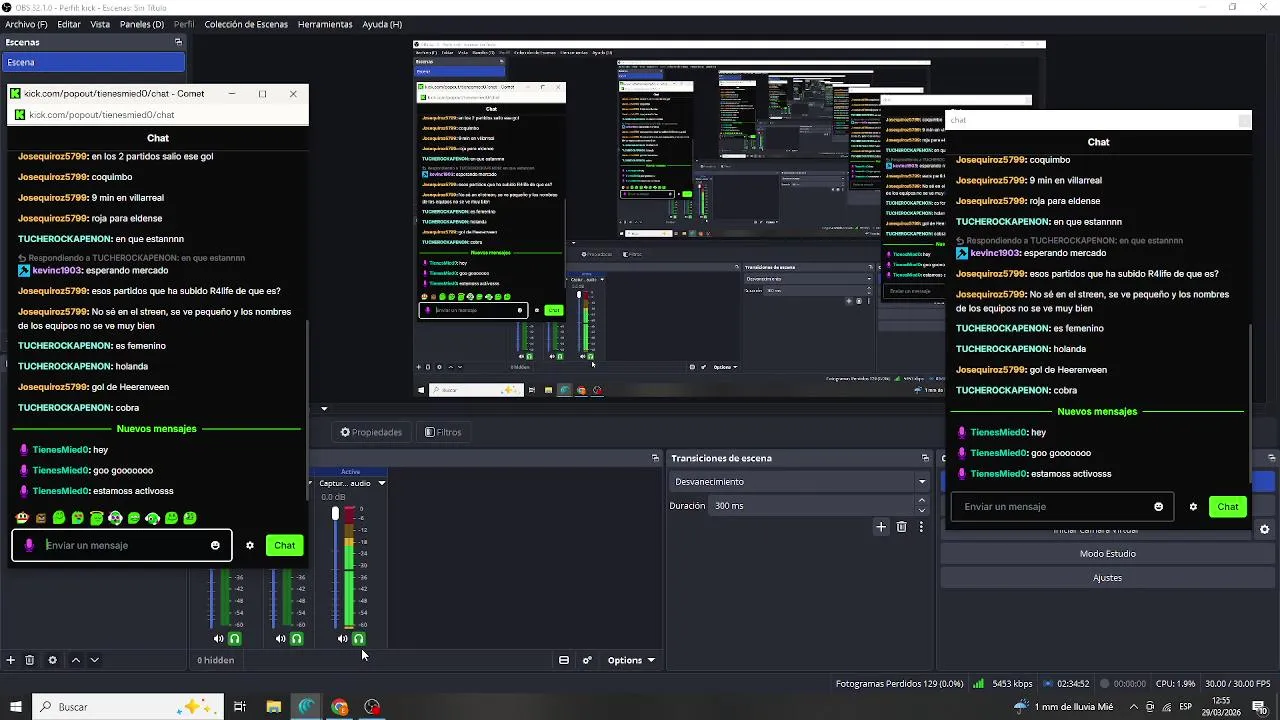Open the Archivo (F) menu
The height and width of the screenshot is (720, 1280).
26,24
